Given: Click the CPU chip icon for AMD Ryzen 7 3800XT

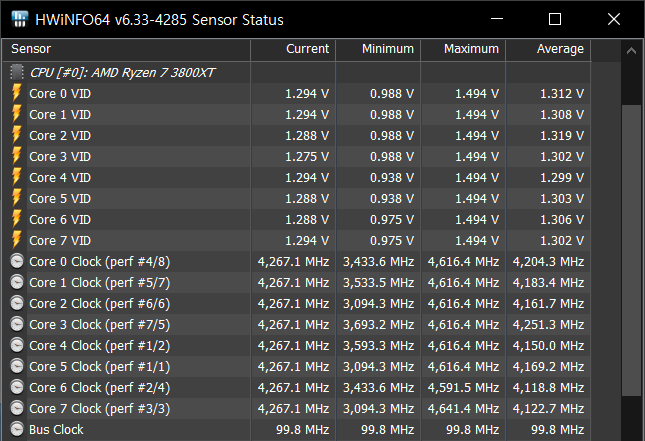Looking at the screenshot, I should click(x=17, y=72).
